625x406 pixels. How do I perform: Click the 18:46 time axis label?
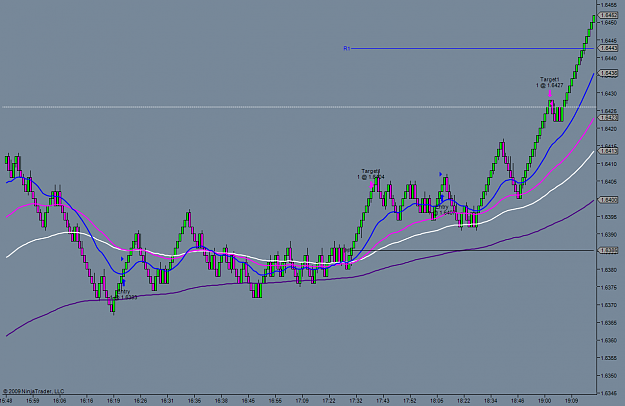(517, 400)
